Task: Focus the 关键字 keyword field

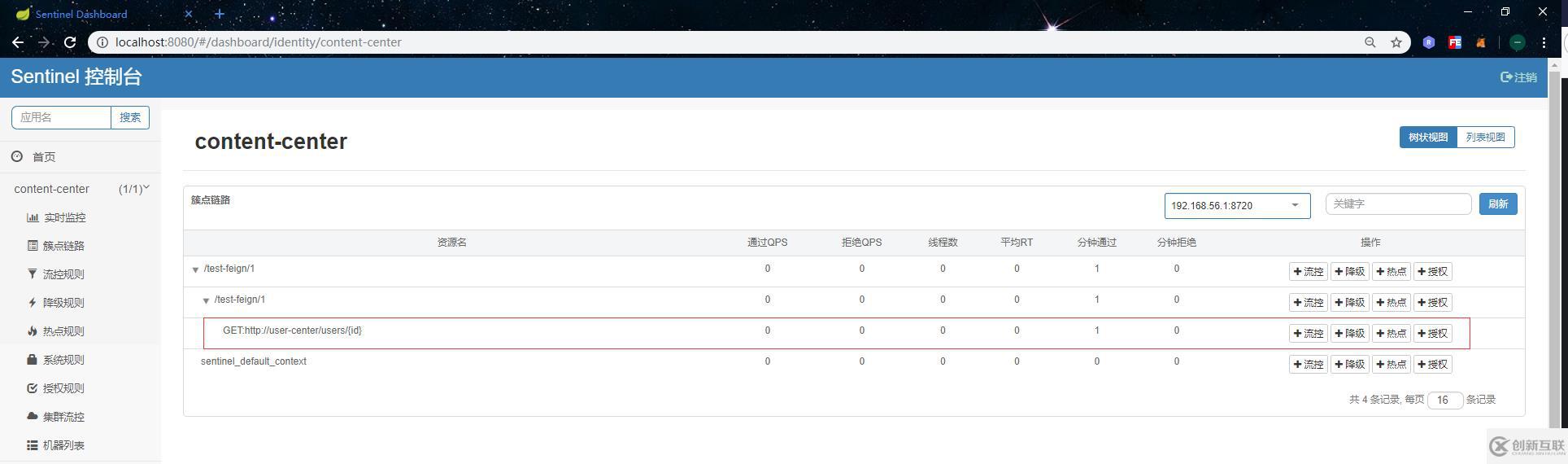Action: 1398,204
